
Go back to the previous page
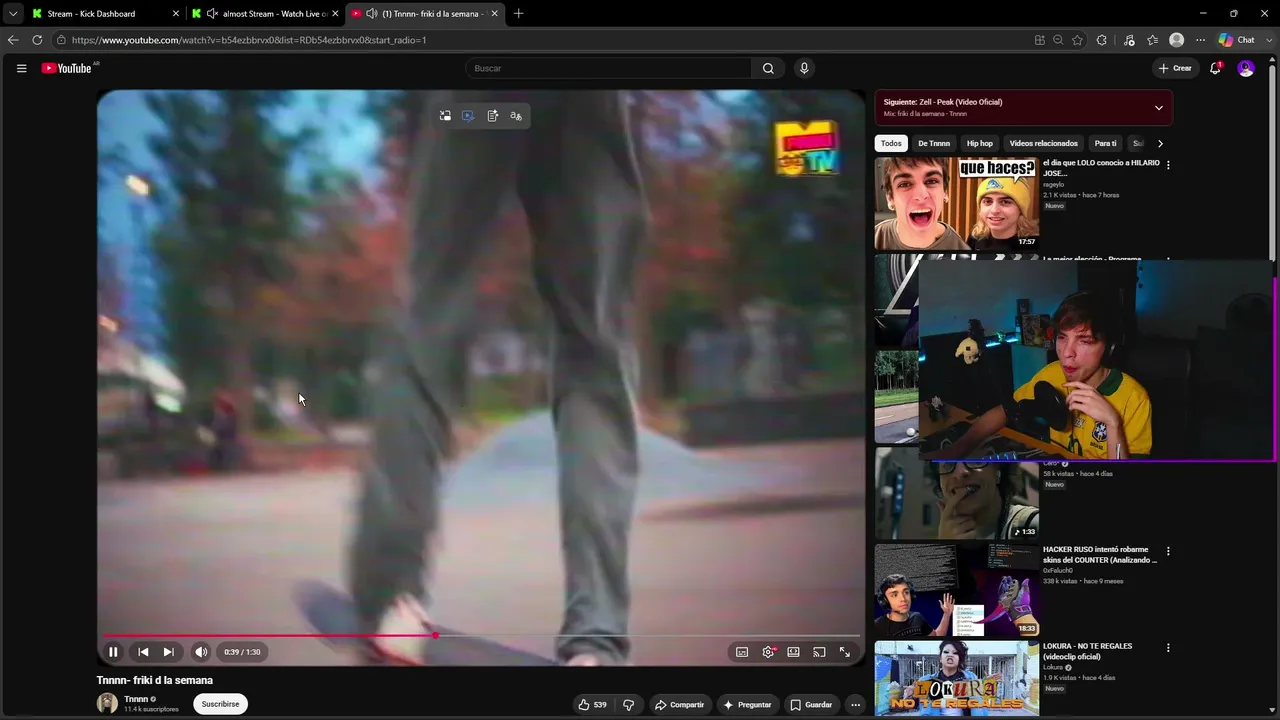13,40
